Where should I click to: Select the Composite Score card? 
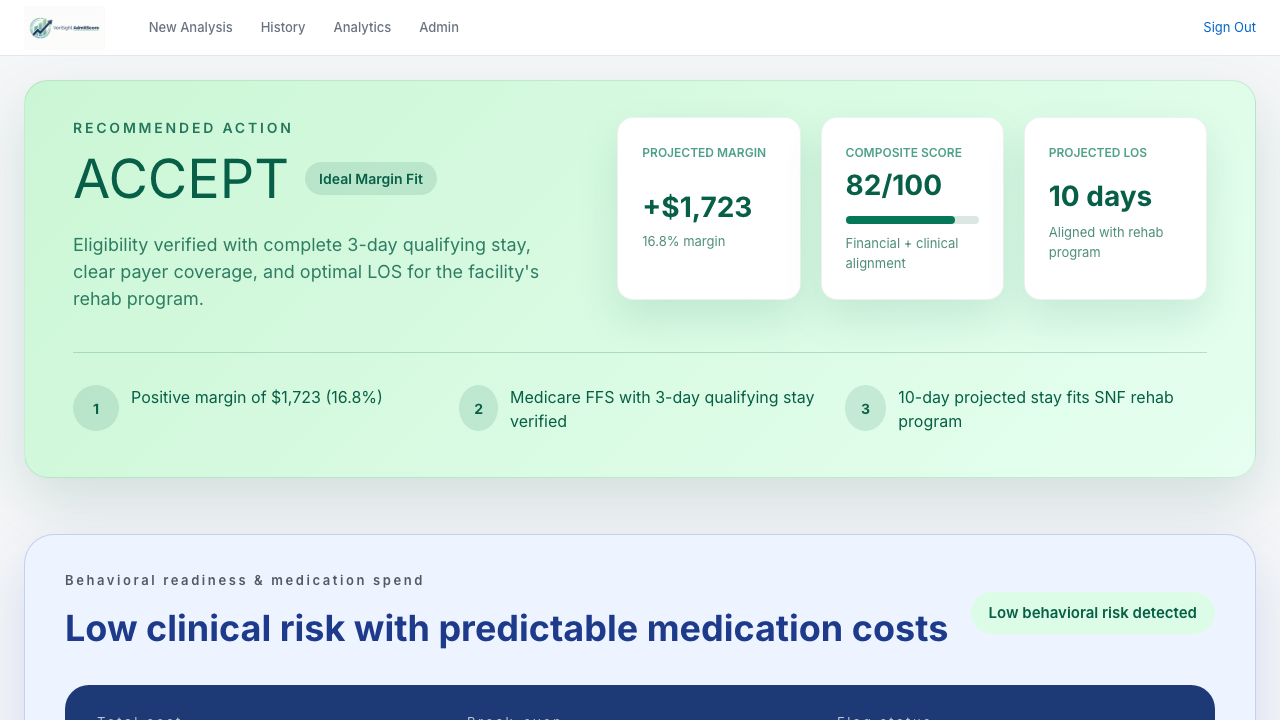click(x=911, y=208)
